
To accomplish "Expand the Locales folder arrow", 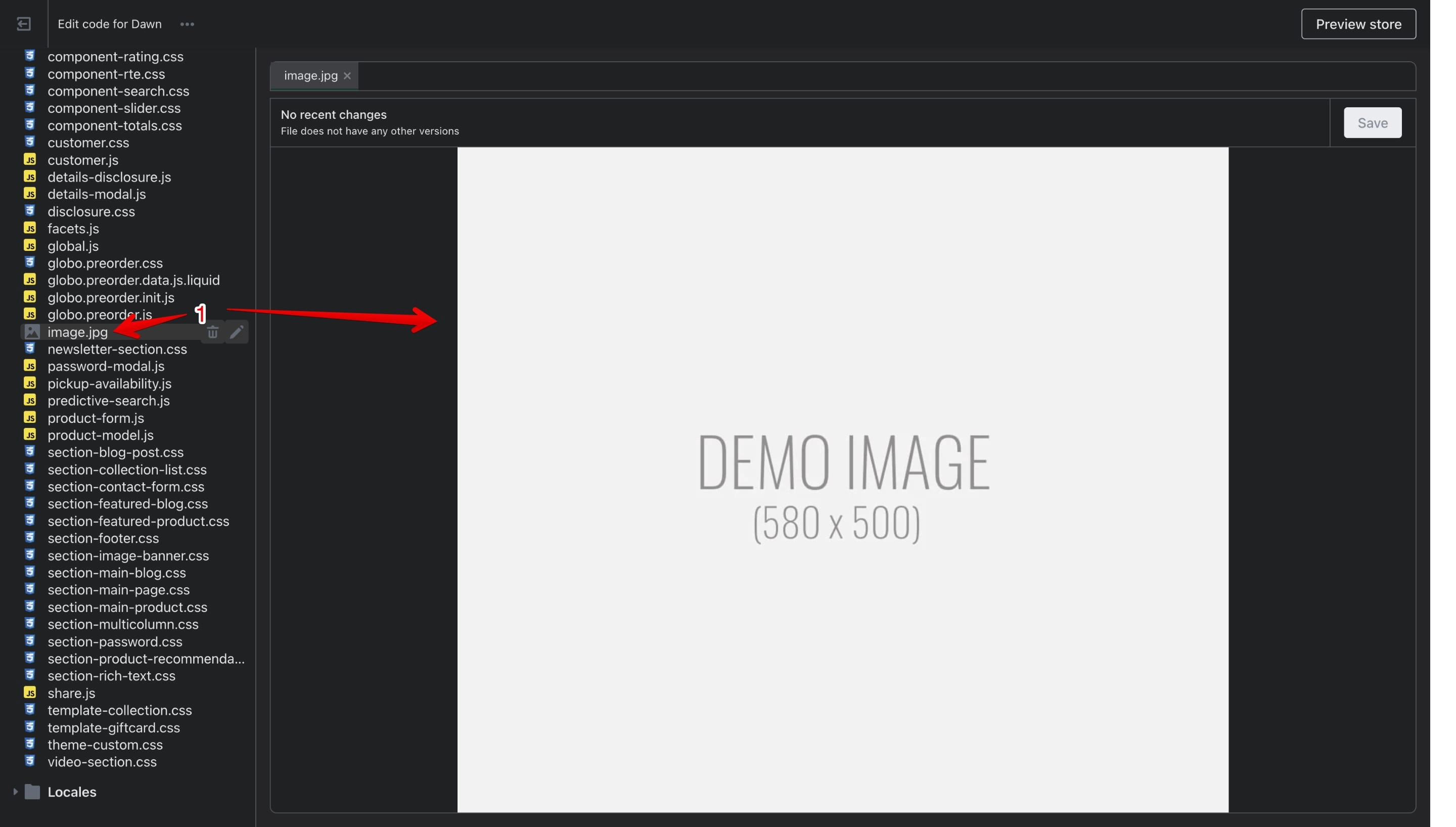I will click(x=15, y=792).
